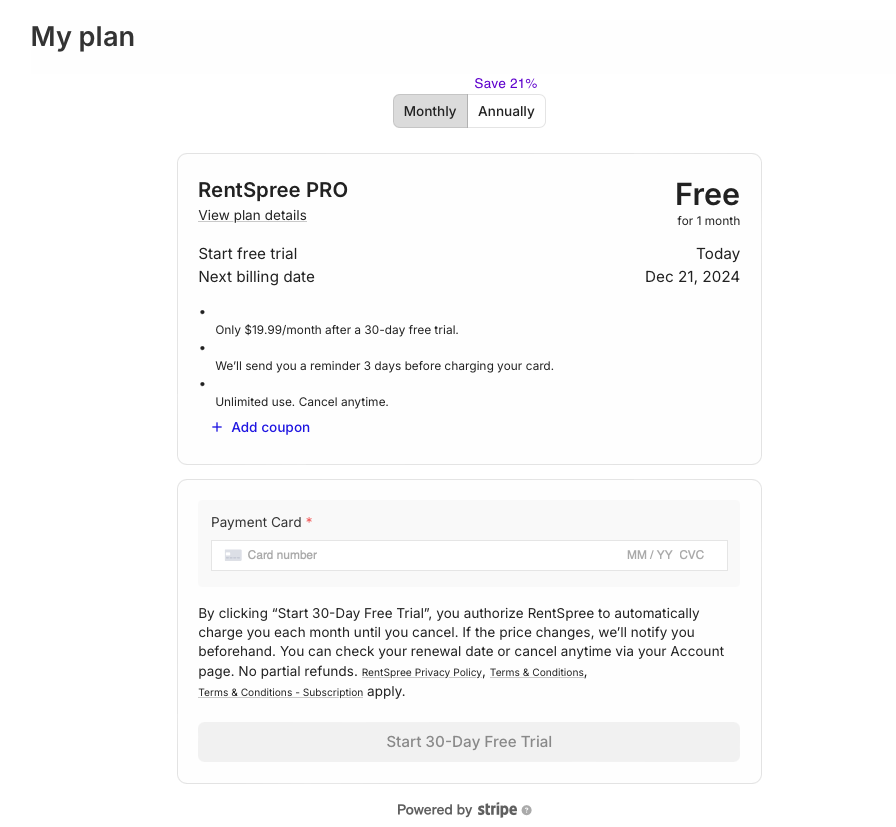Click the card brand icon in payment field
This screenshot has height=827, width=896.
233,555
